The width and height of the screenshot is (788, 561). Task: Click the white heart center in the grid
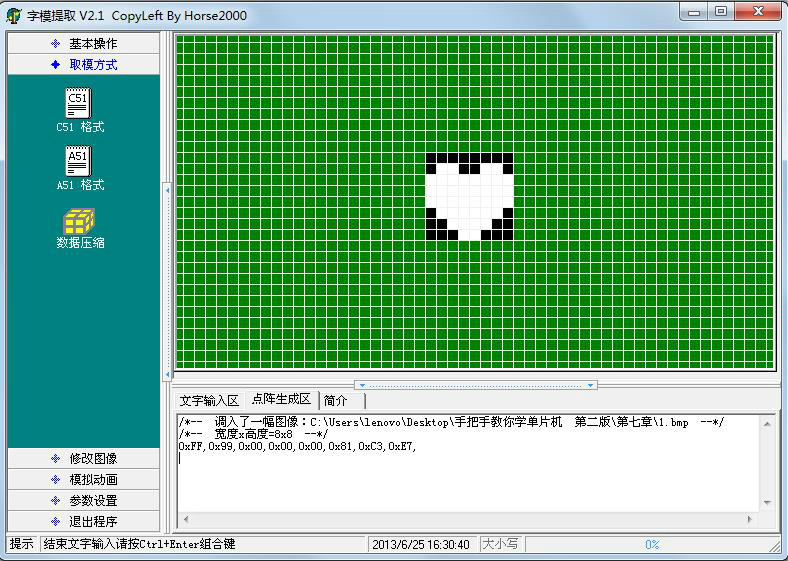pyautogui.click(x=469, y=197)
